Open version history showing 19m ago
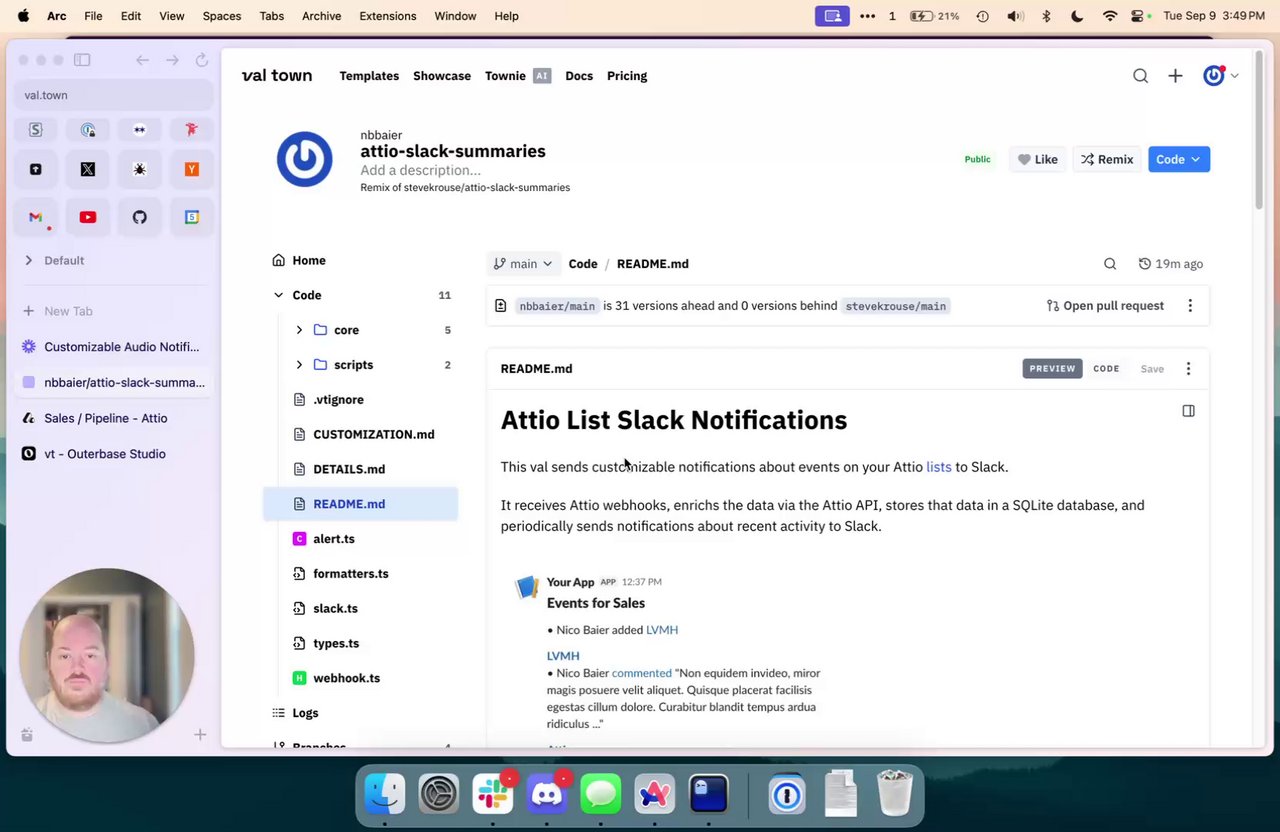Viewport: 1280px width, 832px height. coord(1170,264)
